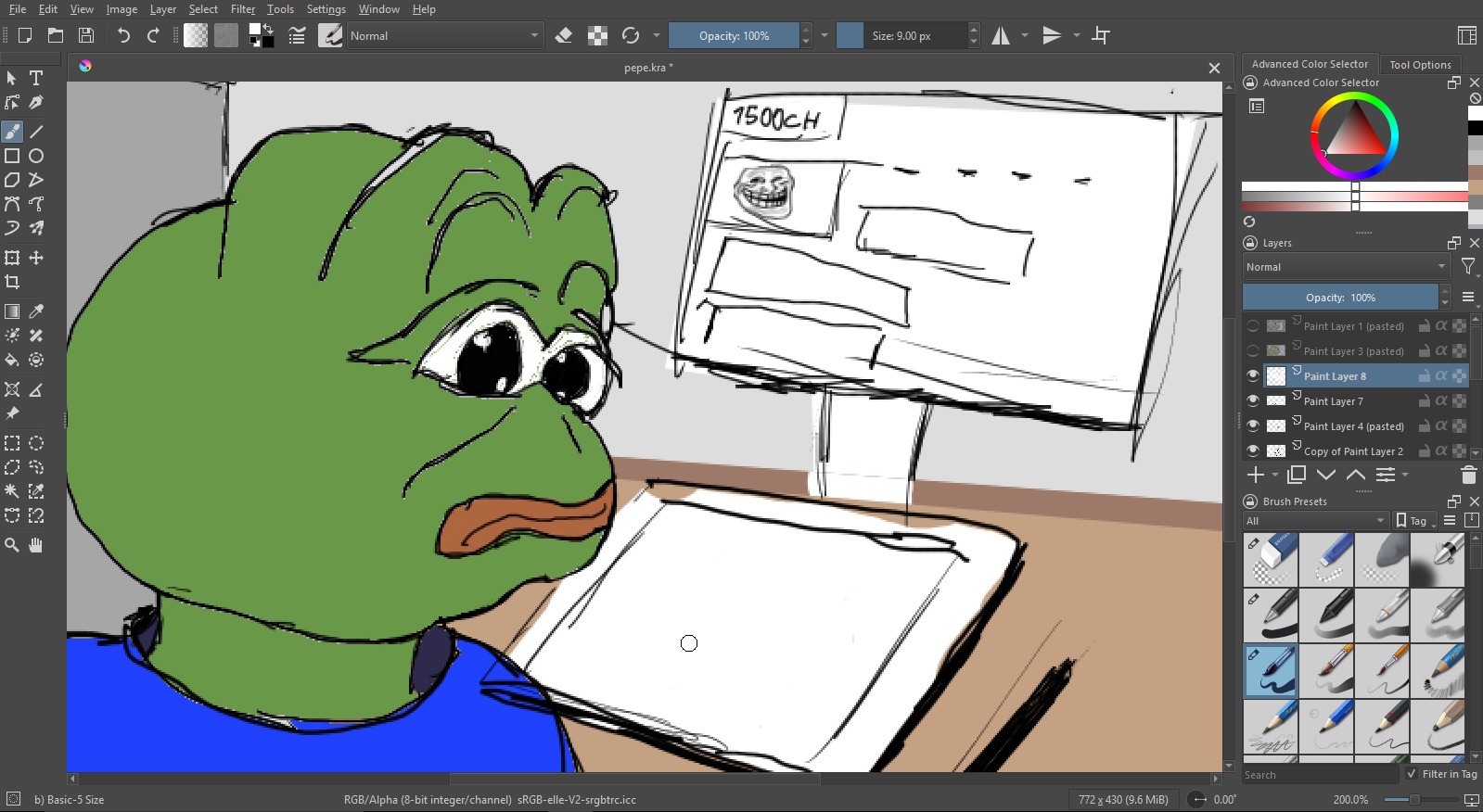Switch to the Advanced Color Selector tab
This screenshot has width=1483, height=812.
pos(1310,64)
